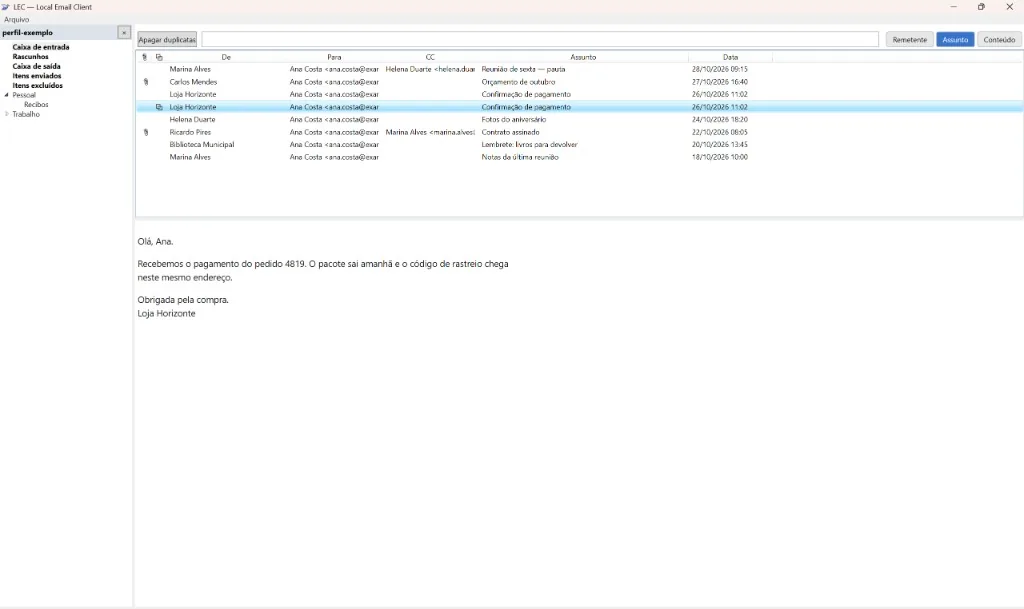Select sender Biblioteca Municipal in list
This screenshot has height=609, width=1024.
202,145
